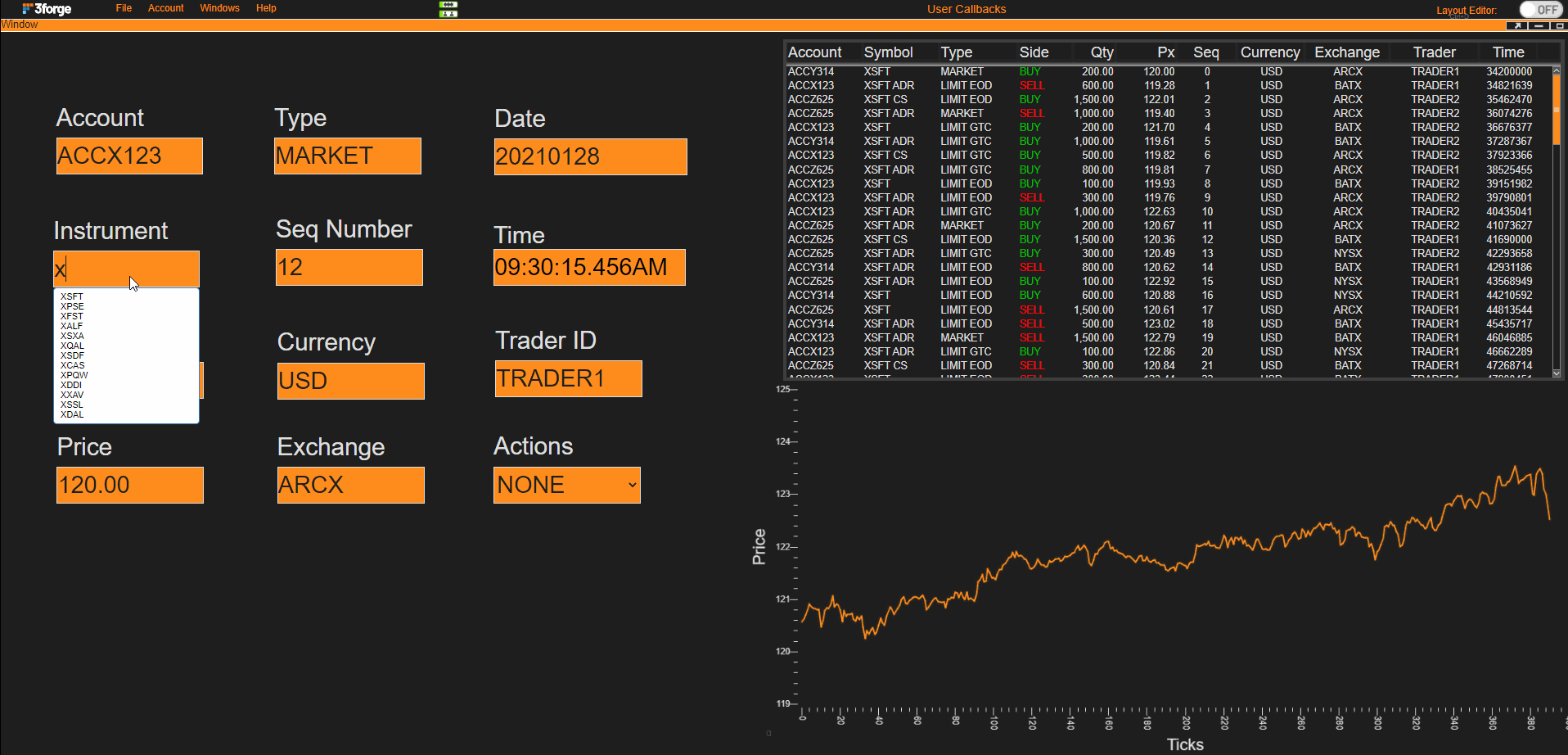This screenshot has width=1568, height=755.
Task: Open the Account menu
Action: point(165,8)
